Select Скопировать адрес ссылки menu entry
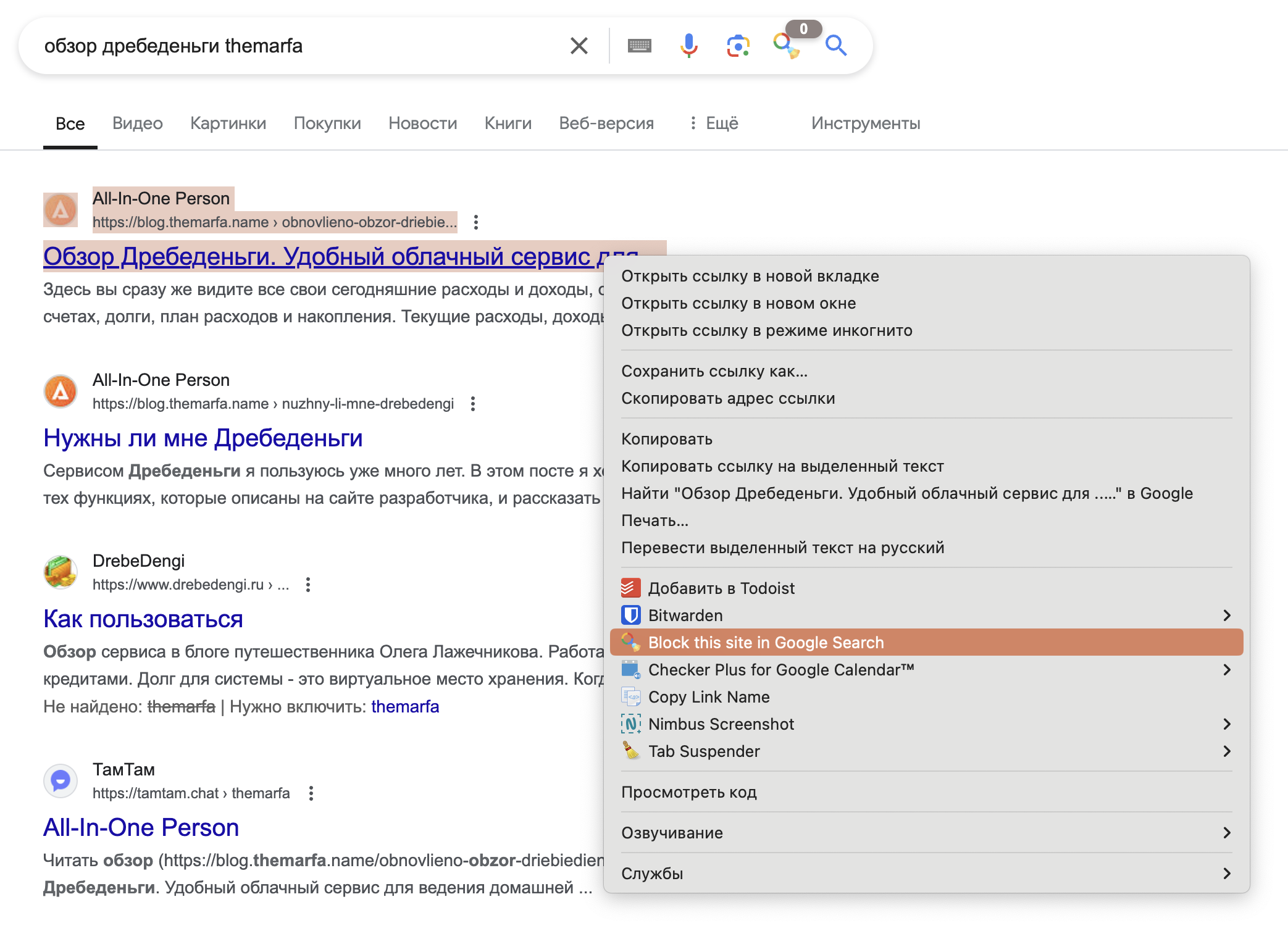 click(728, 398)
